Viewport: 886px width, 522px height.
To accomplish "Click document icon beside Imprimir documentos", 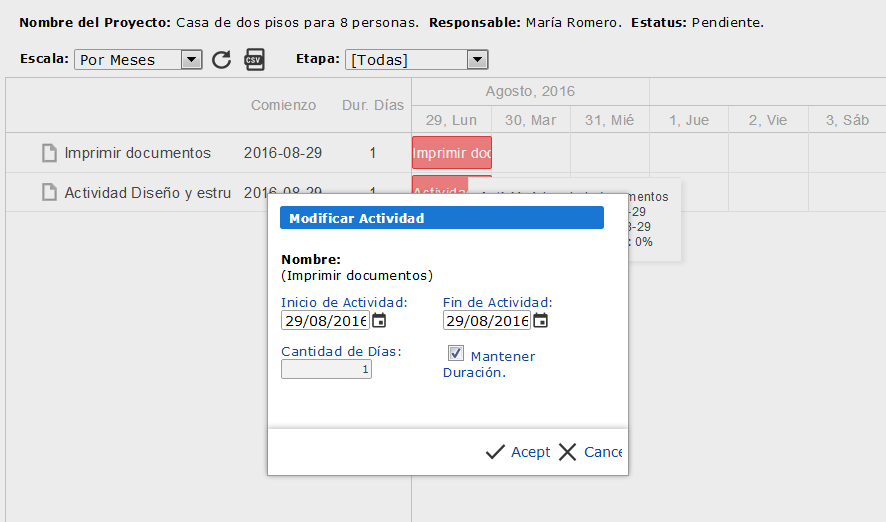I will pos(49,153).
